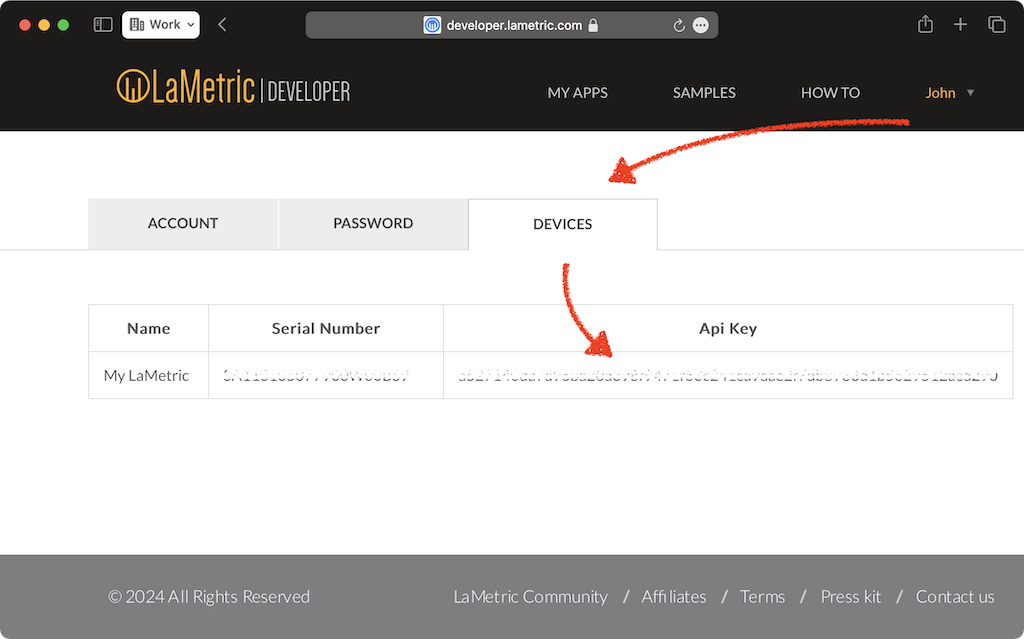The image size is (1024, 639).
Task: Open MY APPS in navigation
Action: (577, 93)
